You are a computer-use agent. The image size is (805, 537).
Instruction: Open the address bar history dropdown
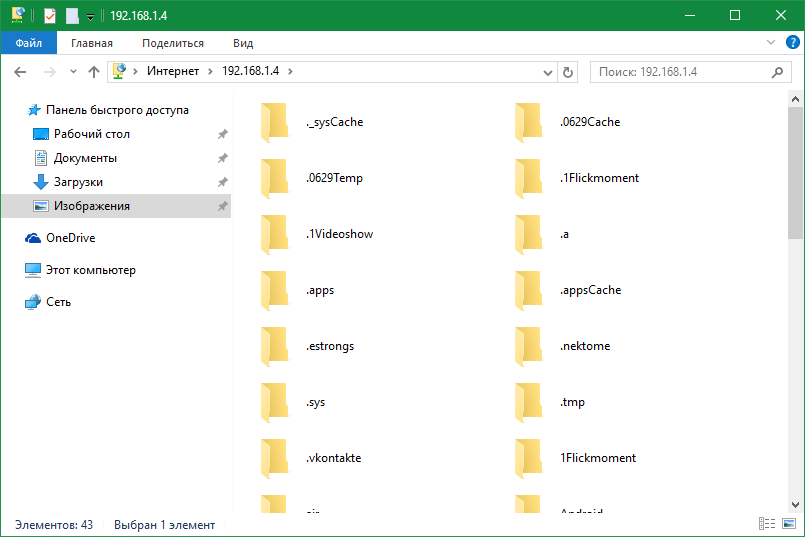coord(547,72)
